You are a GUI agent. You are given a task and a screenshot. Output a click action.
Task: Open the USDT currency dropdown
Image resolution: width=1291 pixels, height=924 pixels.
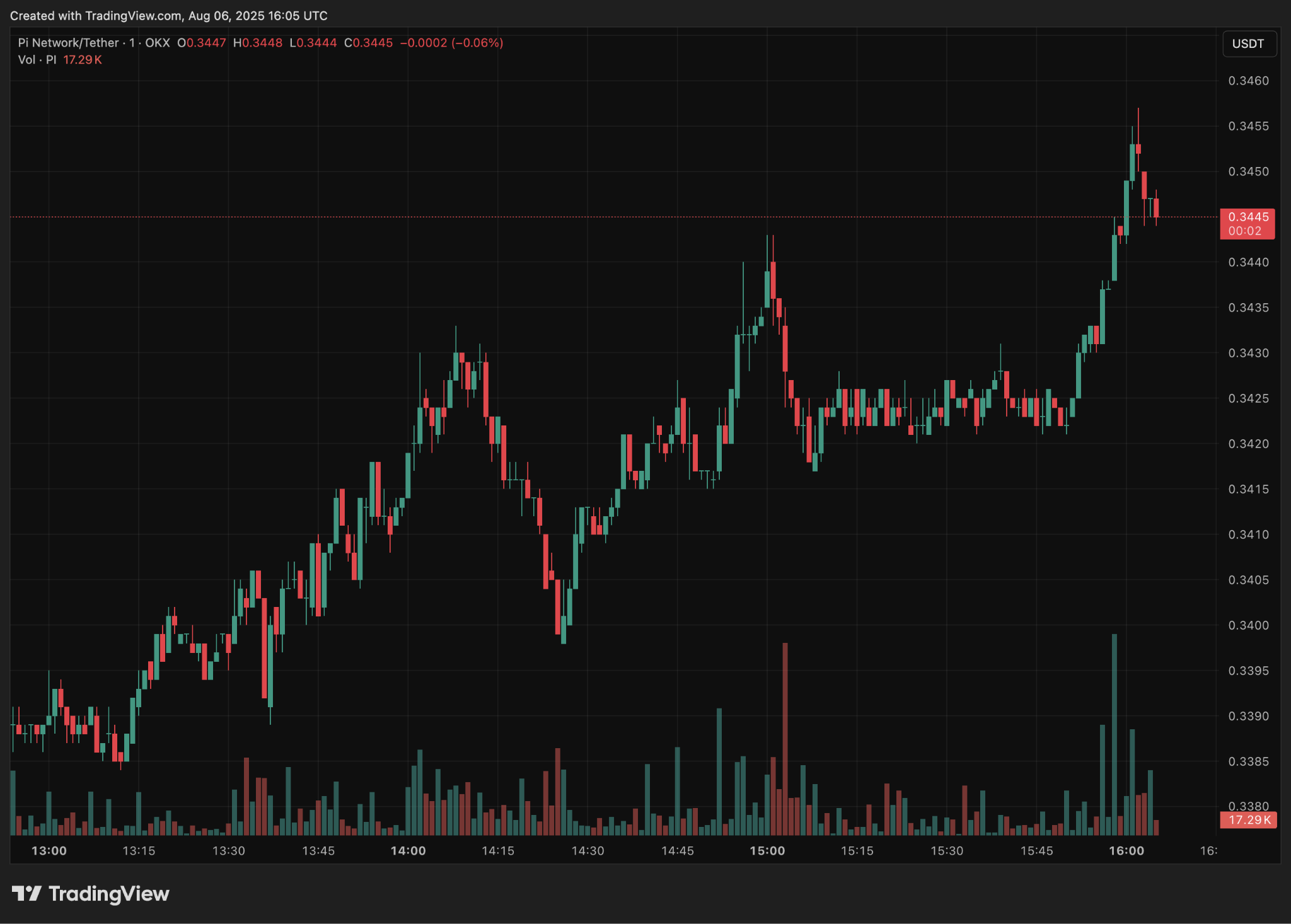(1249, 44)
